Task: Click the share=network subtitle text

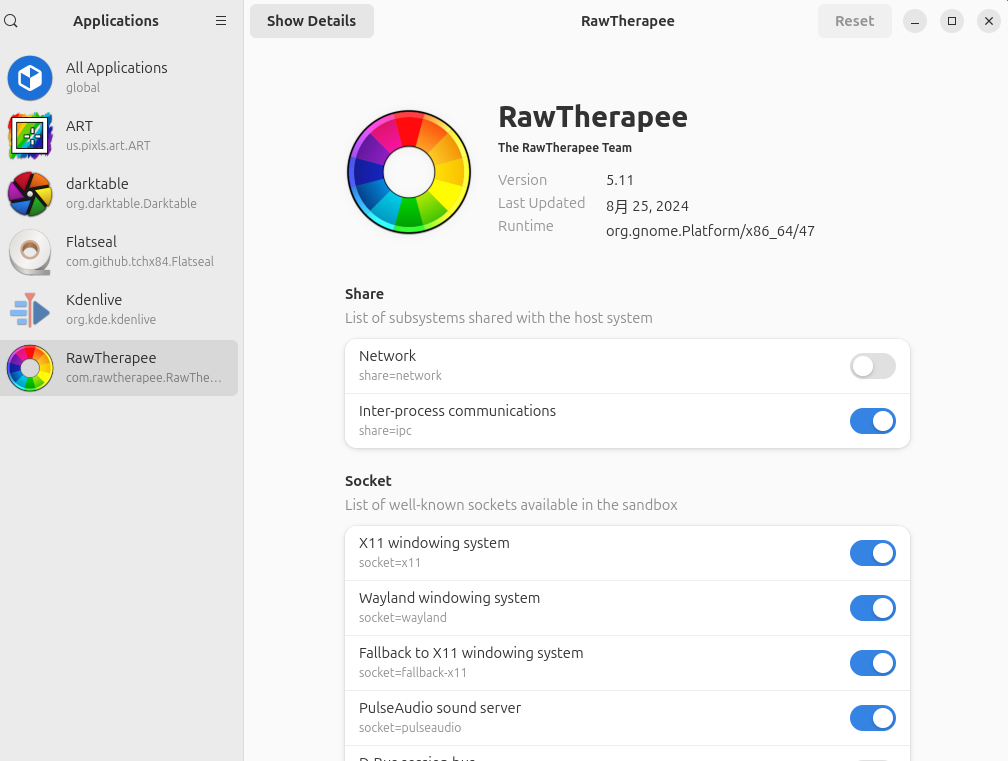Action: [400, 375]
